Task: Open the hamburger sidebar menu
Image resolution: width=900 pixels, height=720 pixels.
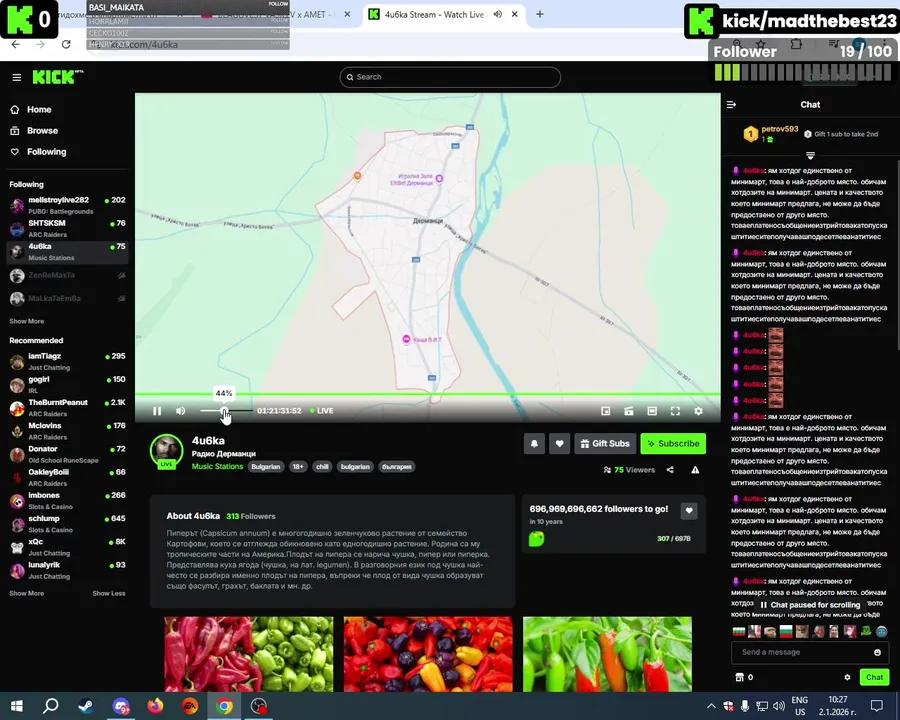Action: (17, 77)
